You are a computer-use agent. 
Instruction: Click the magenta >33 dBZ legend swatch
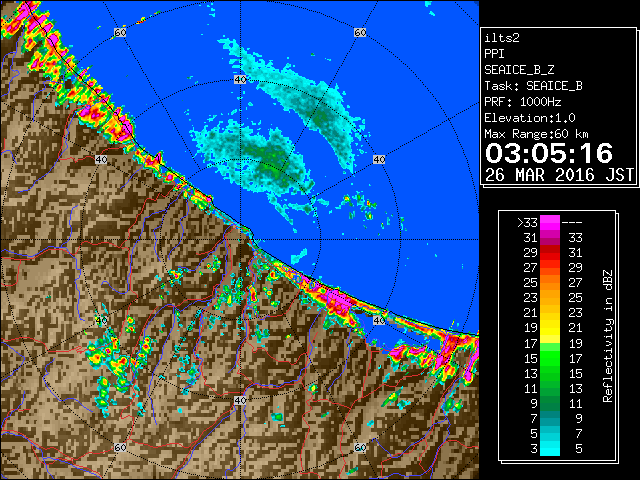550,223
